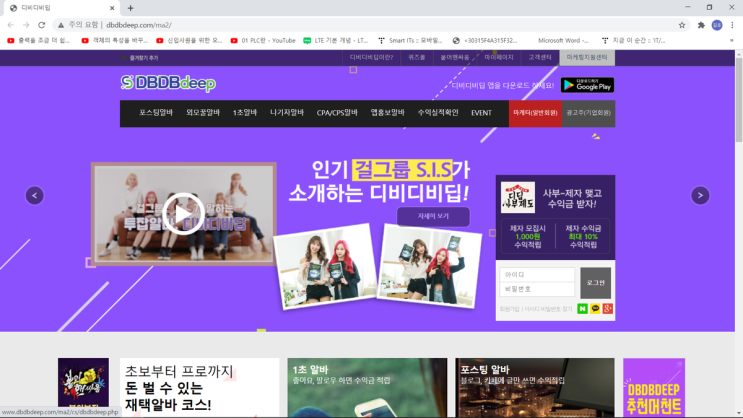This screenshot has height=418, width=743.
Task: Close the 디비디비딥 browser tab
Action: pyautogui.click(x=112, y=8)
